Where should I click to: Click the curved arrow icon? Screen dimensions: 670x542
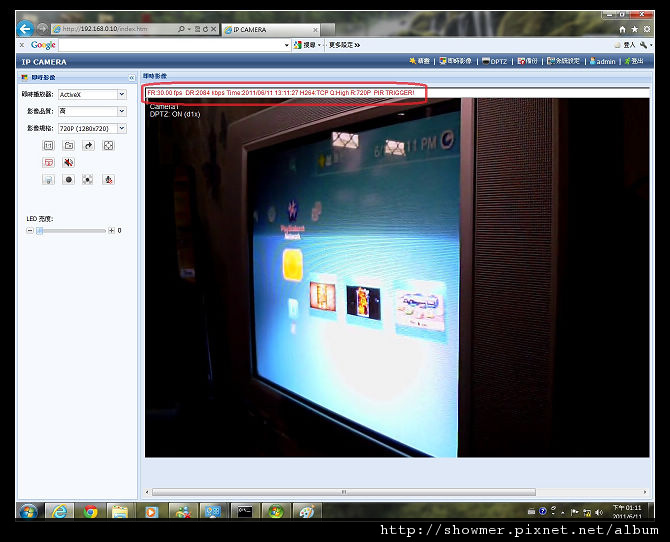(x=88, y=146)
